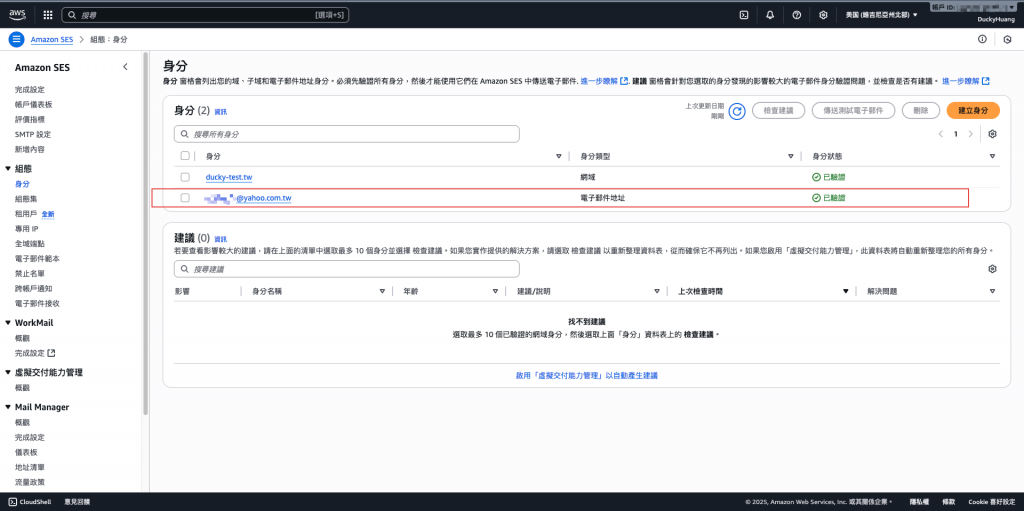Click the sidebar vertical scrollbar
Image resolution: width=1024 pixels, height=511 pixels.
click(146, 232)
